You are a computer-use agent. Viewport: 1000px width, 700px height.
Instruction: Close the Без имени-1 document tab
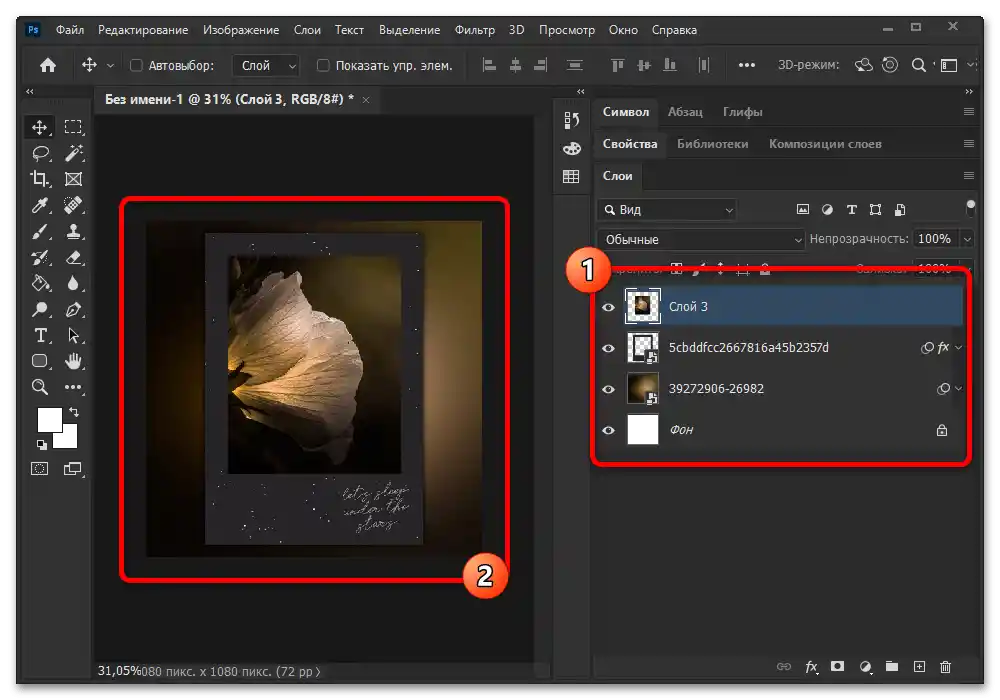click(x=365, y=99)
